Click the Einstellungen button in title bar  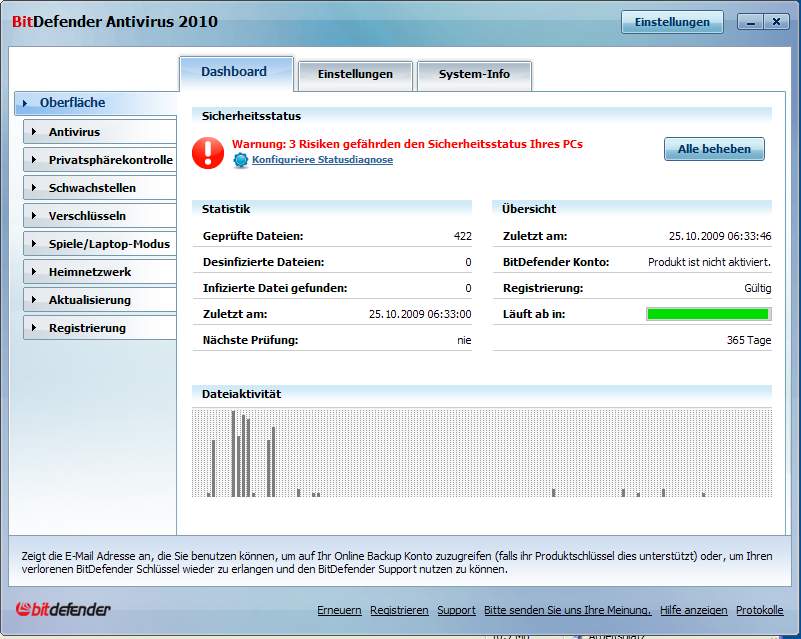672,22
